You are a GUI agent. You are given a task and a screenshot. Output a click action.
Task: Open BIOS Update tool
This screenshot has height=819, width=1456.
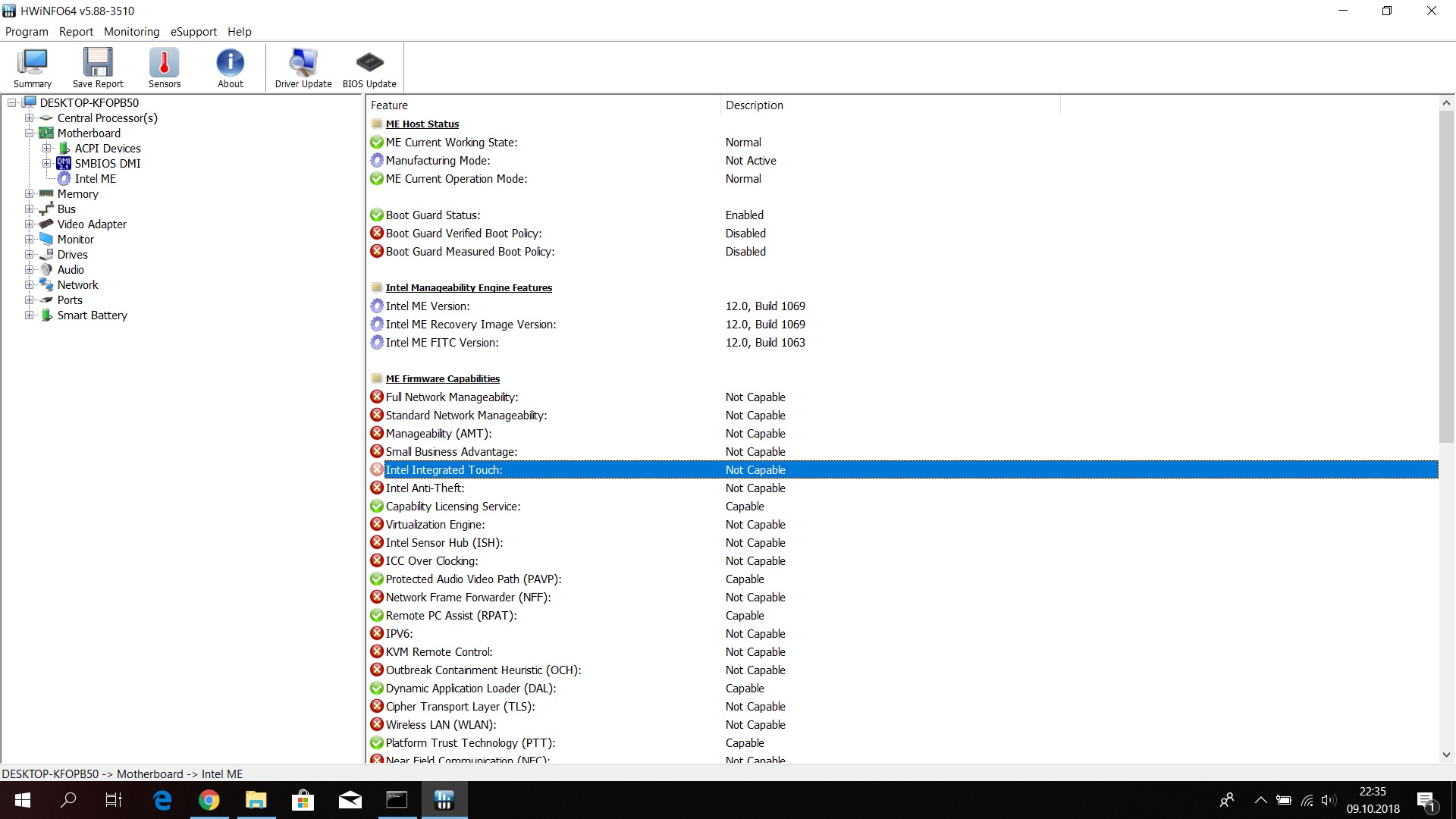(x=369, y=68)
